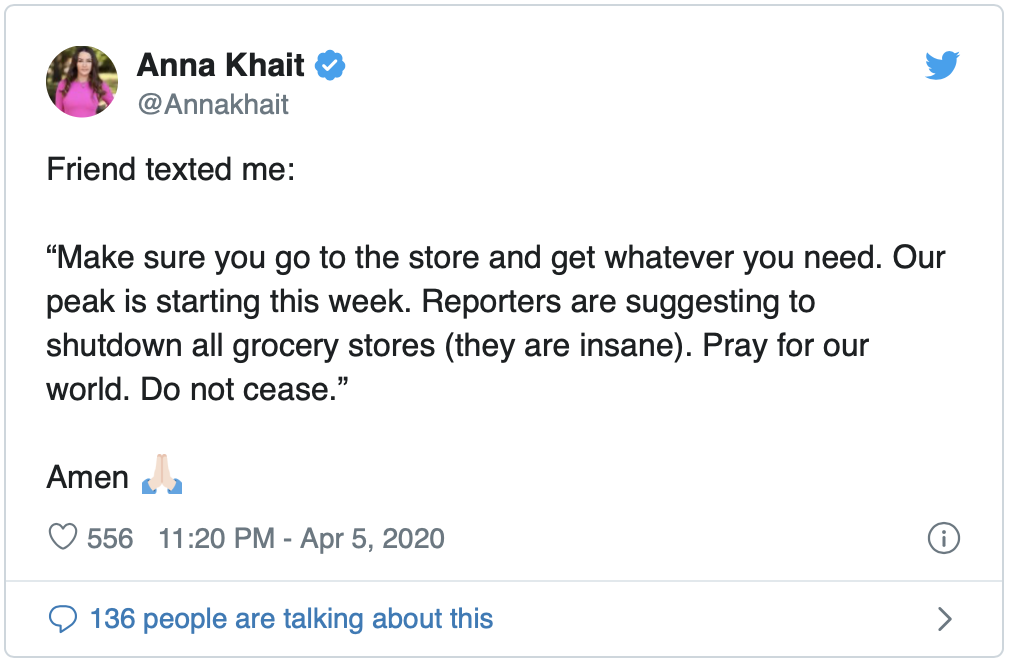Click the speech bubble reply icon
This screenshot has height=664, width=1020.
(63, 618)
